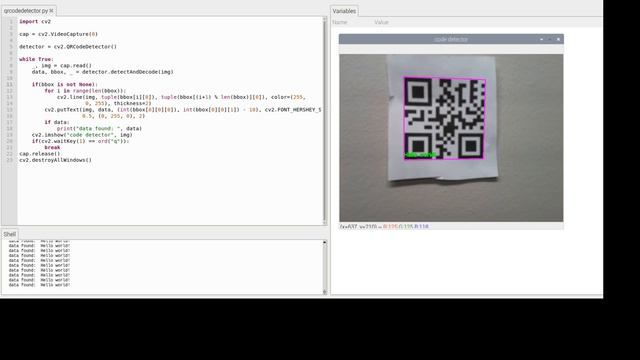Viewport: 640px width, 360px height.
Task: Maximize the code detector window
Action: click(x=550, y=39)
